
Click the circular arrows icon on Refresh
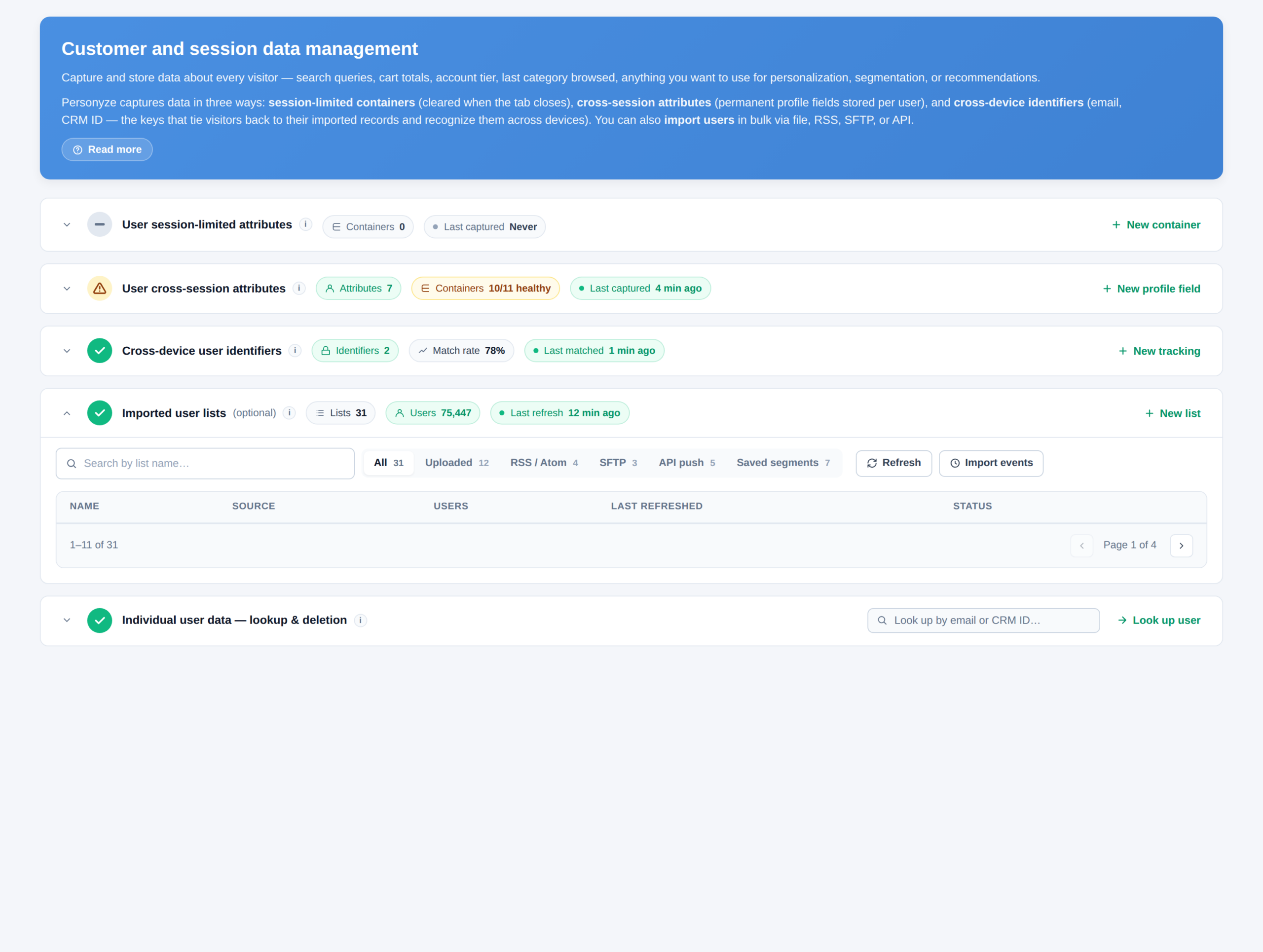(x=872, y=463)
